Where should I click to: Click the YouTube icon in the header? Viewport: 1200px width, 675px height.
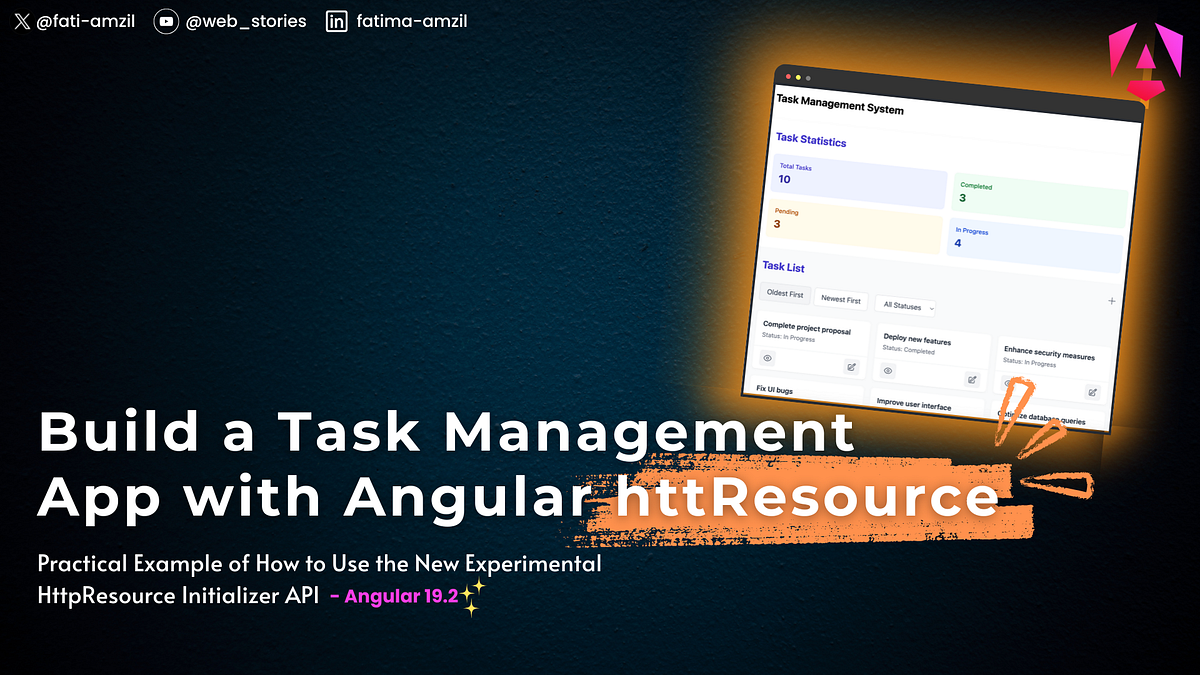tap(166, 20)
